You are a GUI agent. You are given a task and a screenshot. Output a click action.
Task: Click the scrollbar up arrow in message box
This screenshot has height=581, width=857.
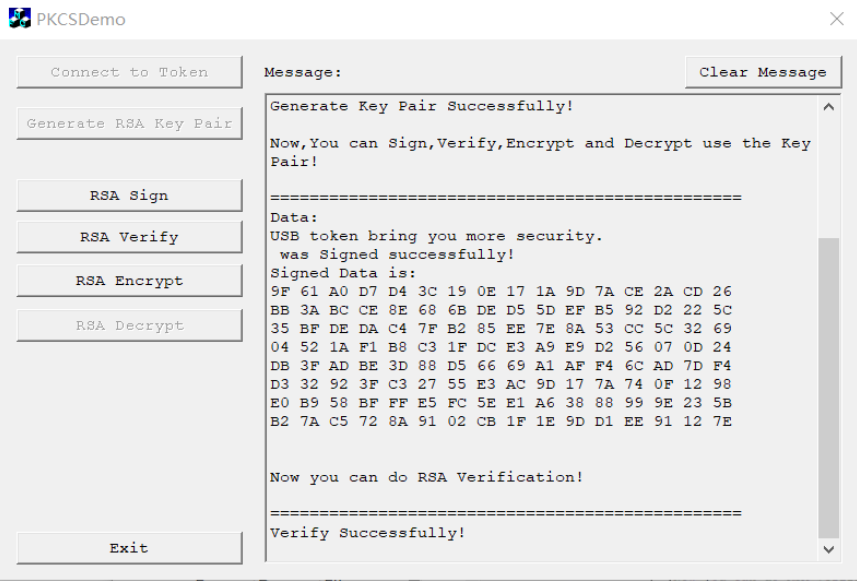[829, 107]
